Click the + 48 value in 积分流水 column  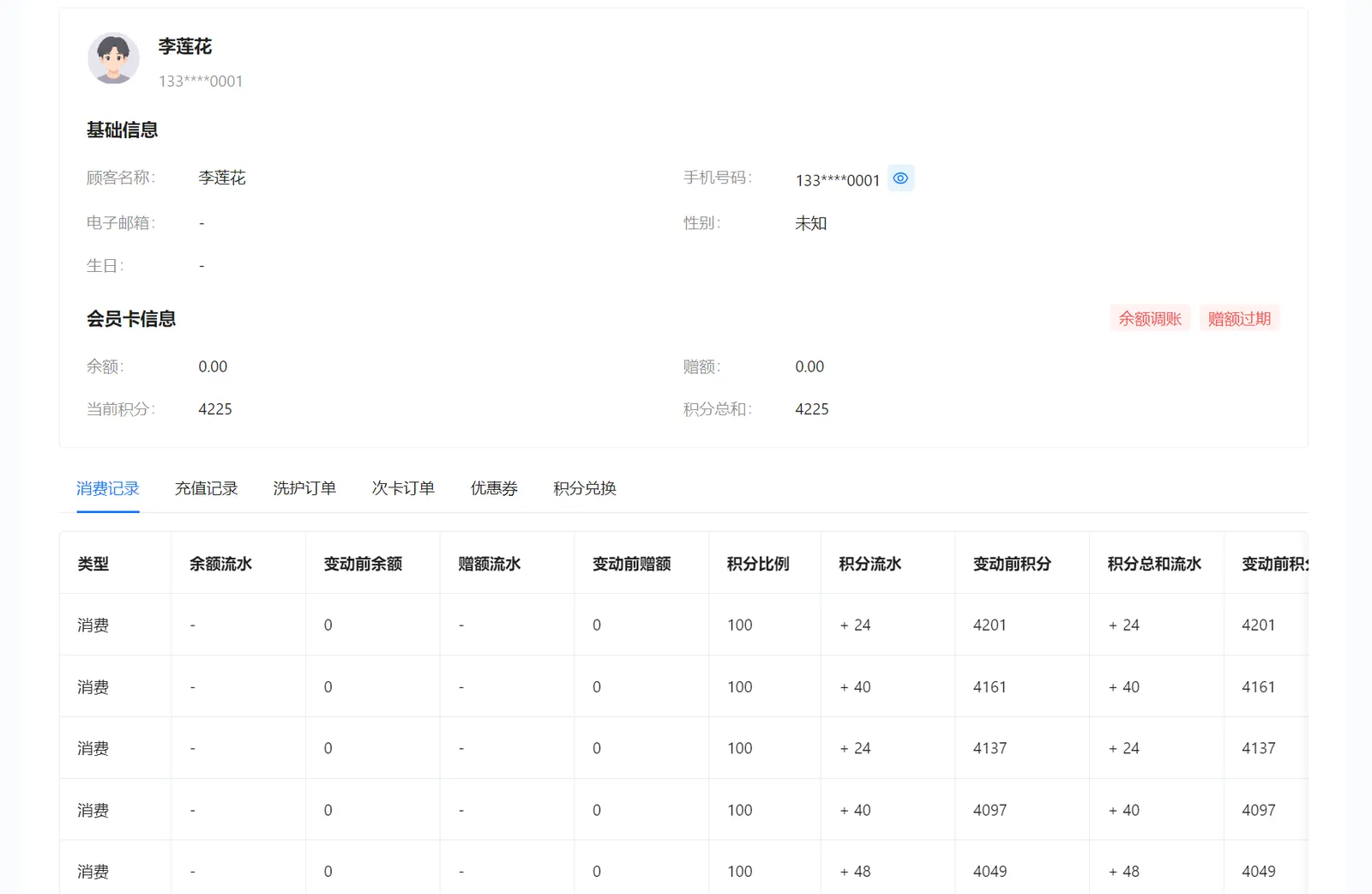coord(855,872)
